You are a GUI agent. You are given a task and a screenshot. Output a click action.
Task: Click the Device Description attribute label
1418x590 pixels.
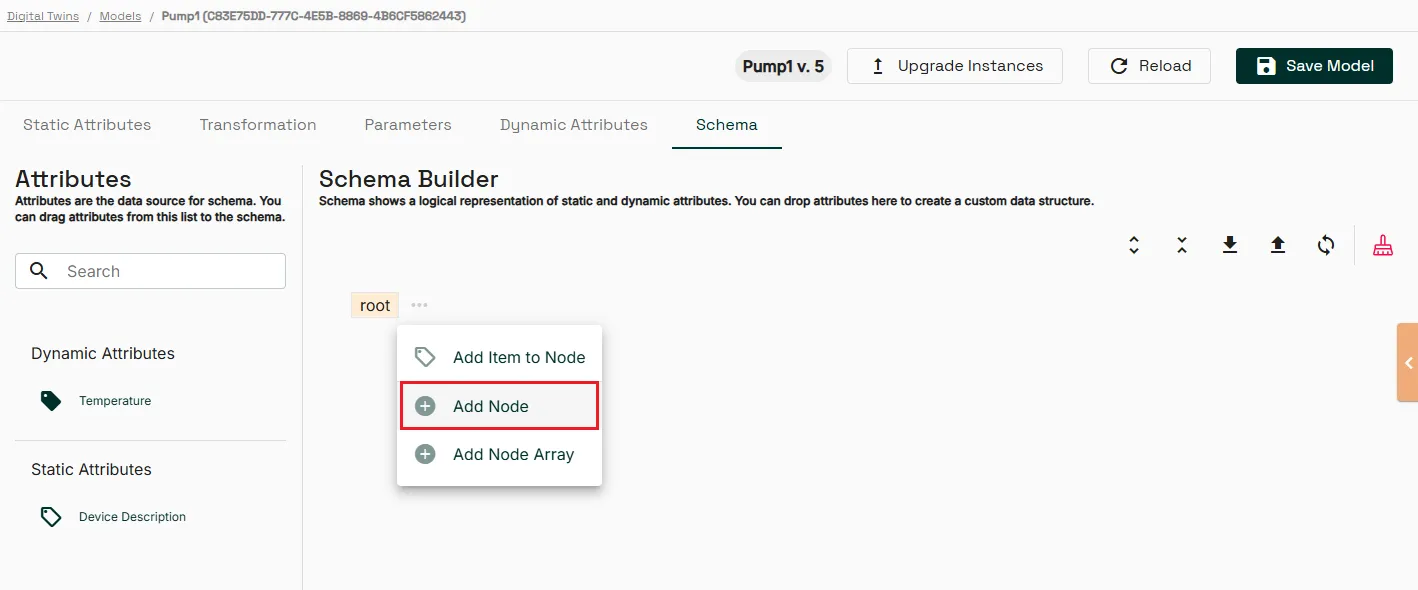click(132, 517)
